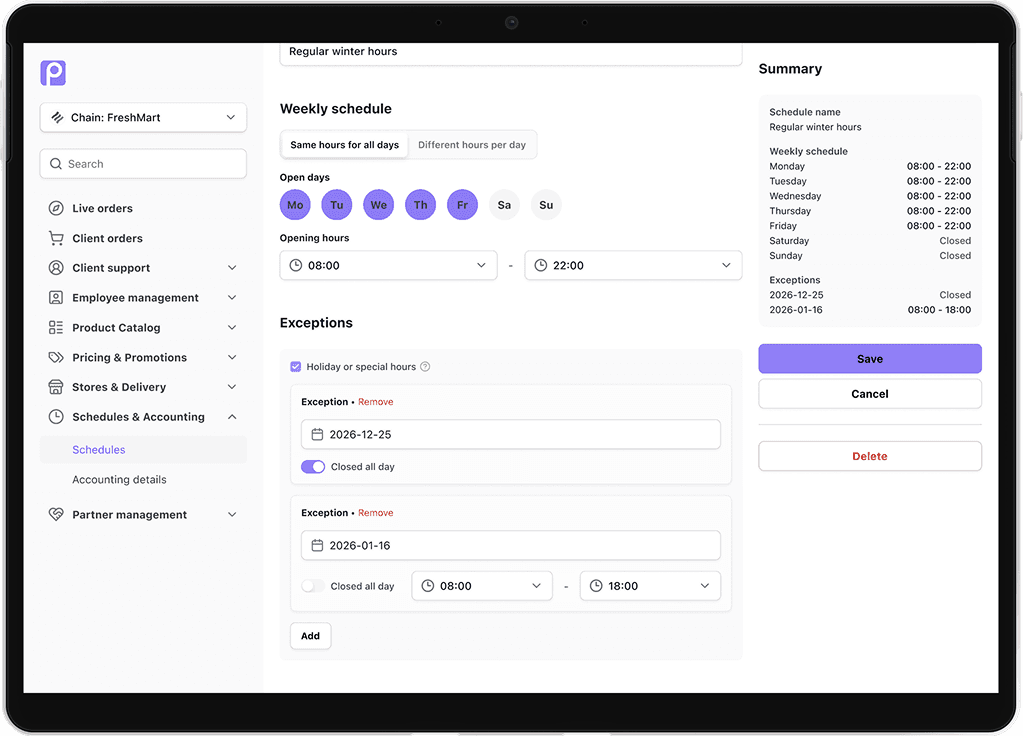This screenshot has height=736, width=1023.
Task: Expand the Product Catalog chevron
Action: tap(232, 328)
